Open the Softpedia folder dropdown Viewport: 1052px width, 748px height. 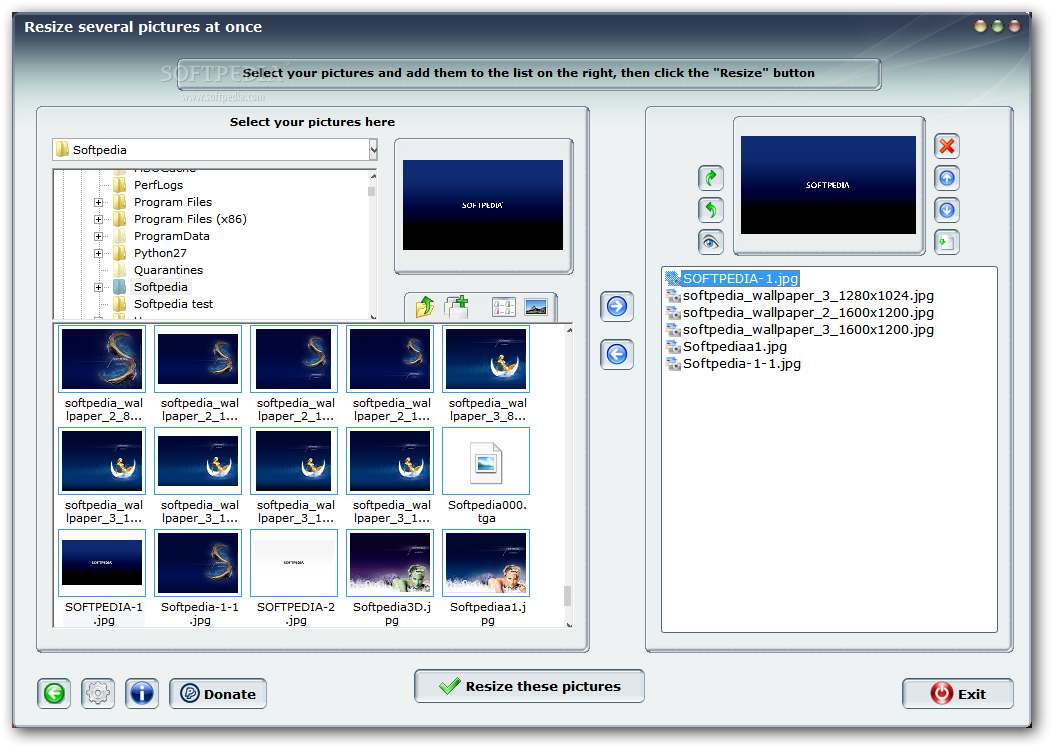[x=373, y=150]
